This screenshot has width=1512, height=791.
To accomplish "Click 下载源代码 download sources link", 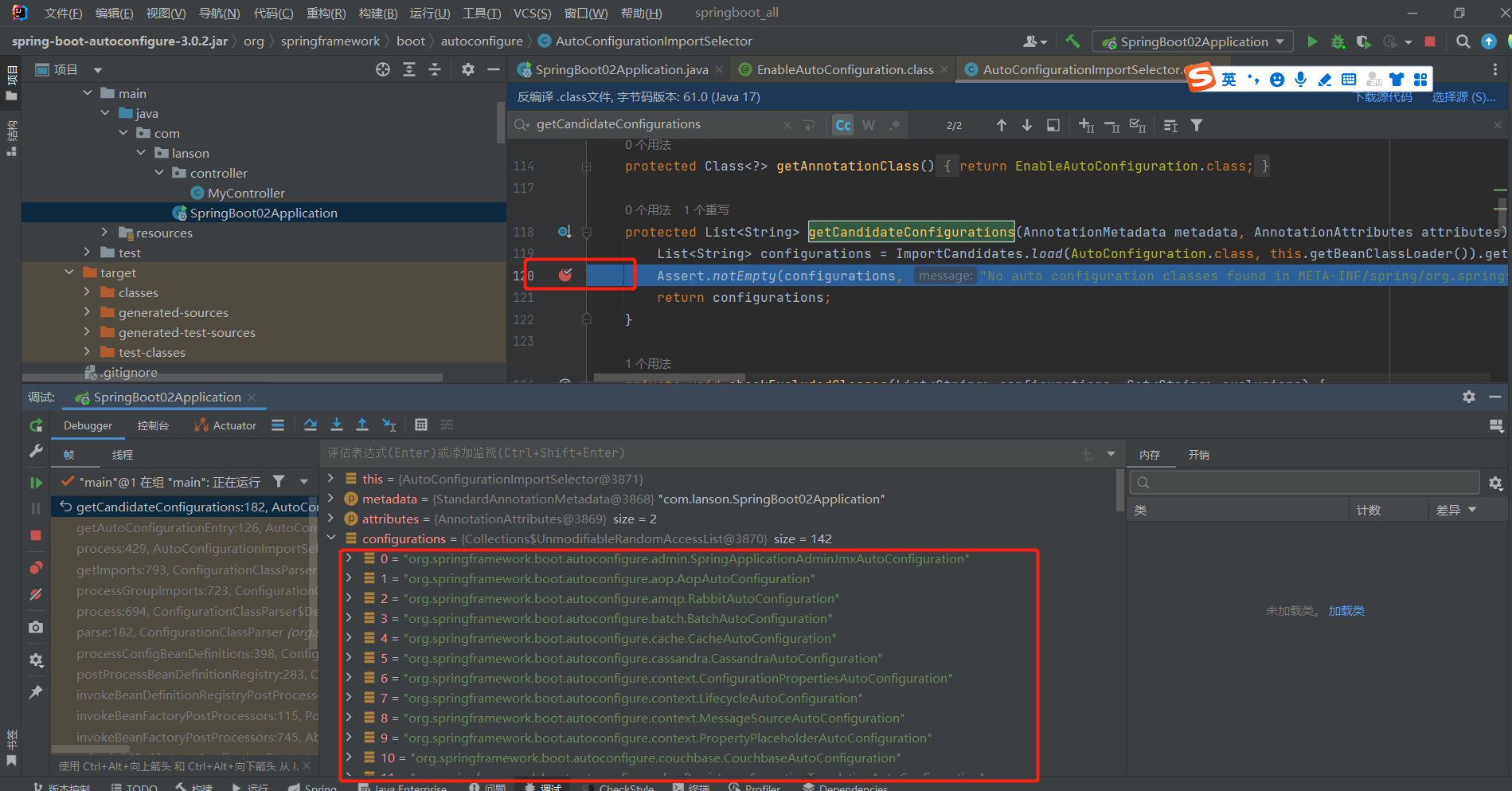I will [1384, 96].
